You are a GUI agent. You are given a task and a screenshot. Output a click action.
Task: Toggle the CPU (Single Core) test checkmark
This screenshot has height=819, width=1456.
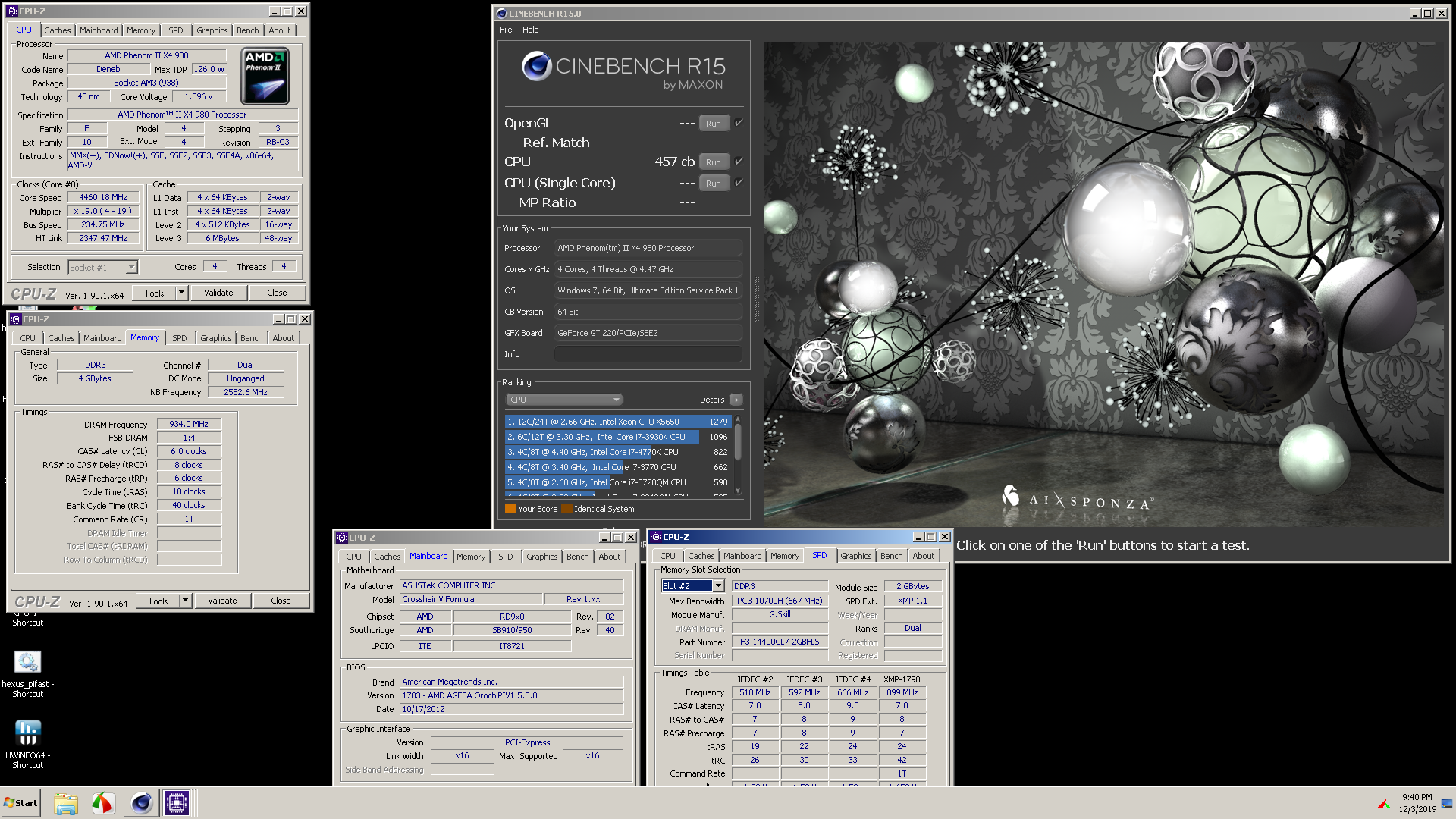coord(739,182)
